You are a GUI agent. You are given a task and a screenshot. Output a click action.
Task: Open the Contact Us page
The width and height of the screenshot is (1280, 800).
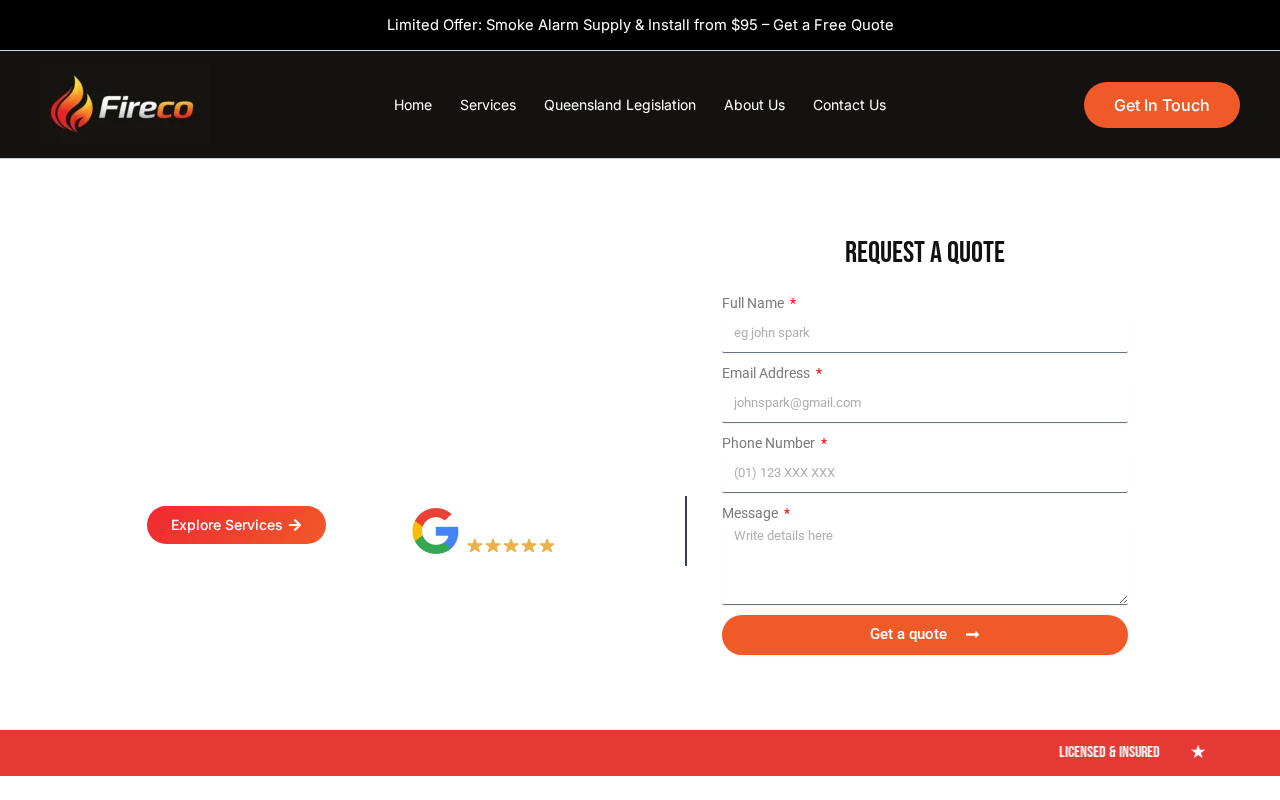tap(849, 105)
